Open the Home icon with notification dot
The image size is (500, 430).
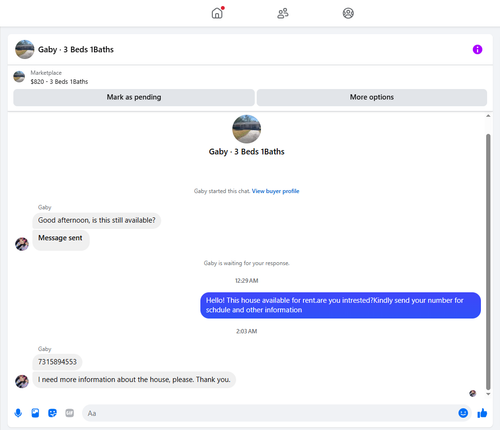click(x=217, y=13)
